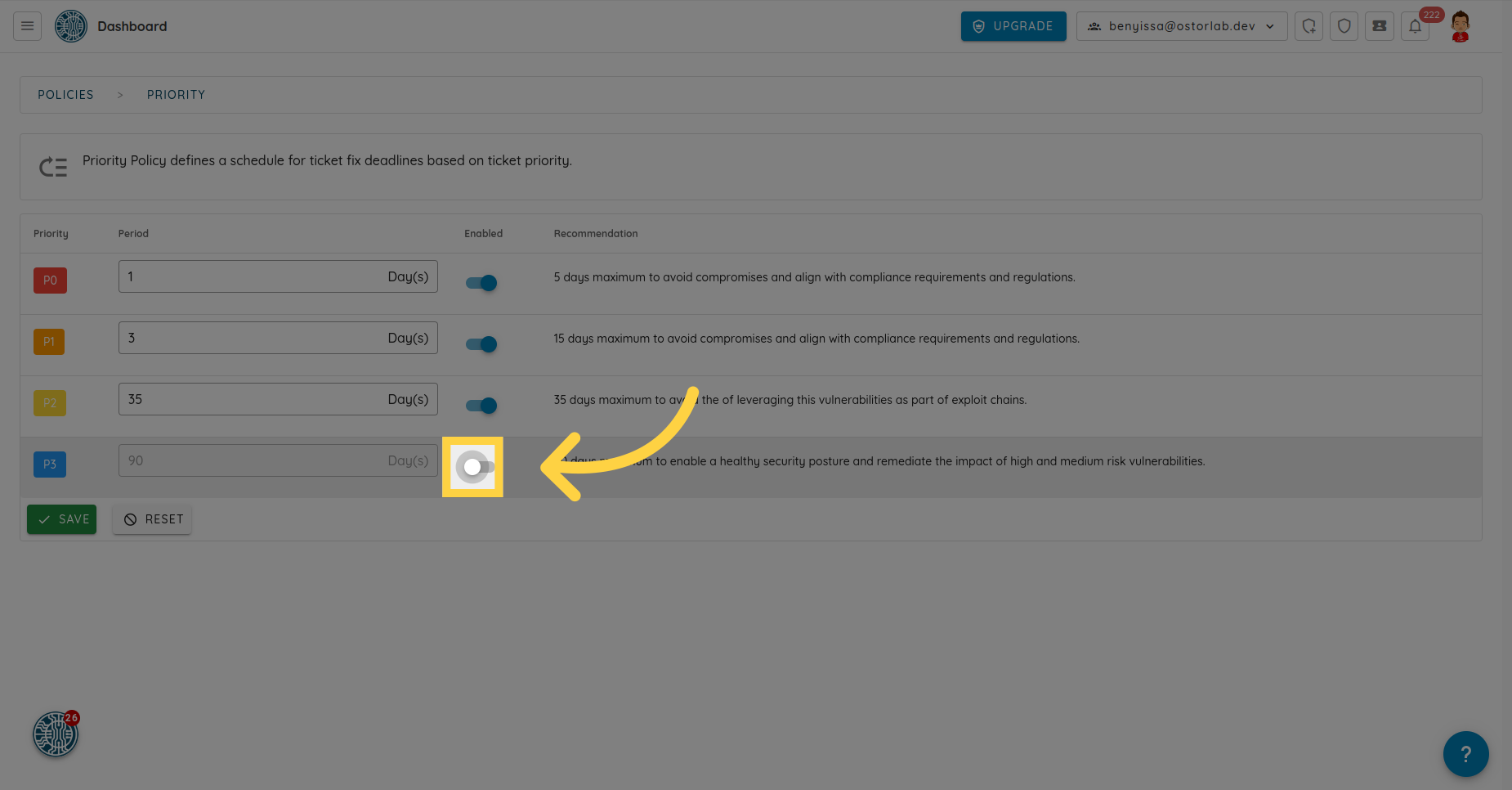Click the plain shield icon in header
1512x790 pixels.
pyautogui.click(x=1344, y=26)
